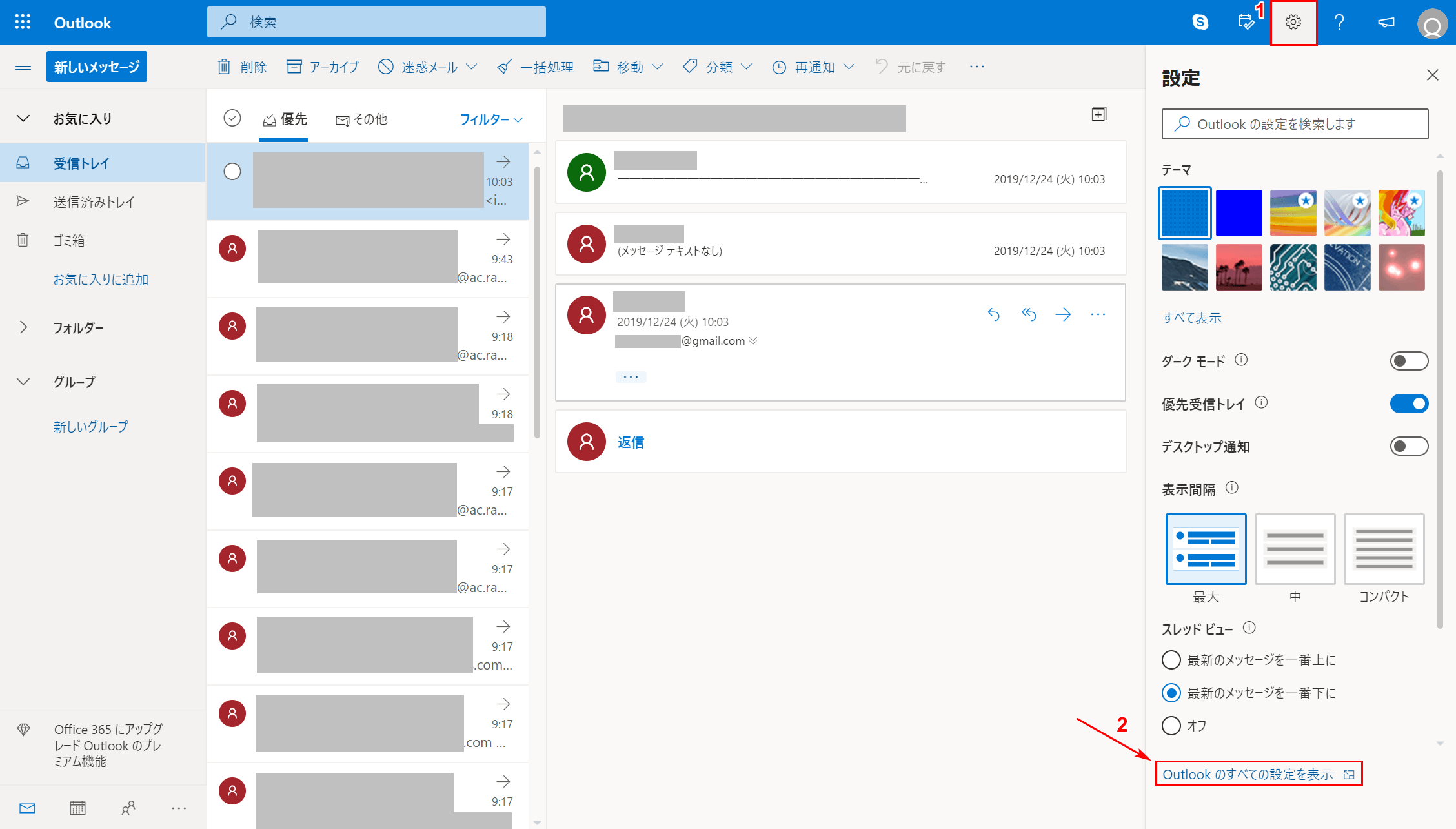1456x829 pixels.
Task: Click the 新しいメッセージ button
Action: [x=96, y=67]
